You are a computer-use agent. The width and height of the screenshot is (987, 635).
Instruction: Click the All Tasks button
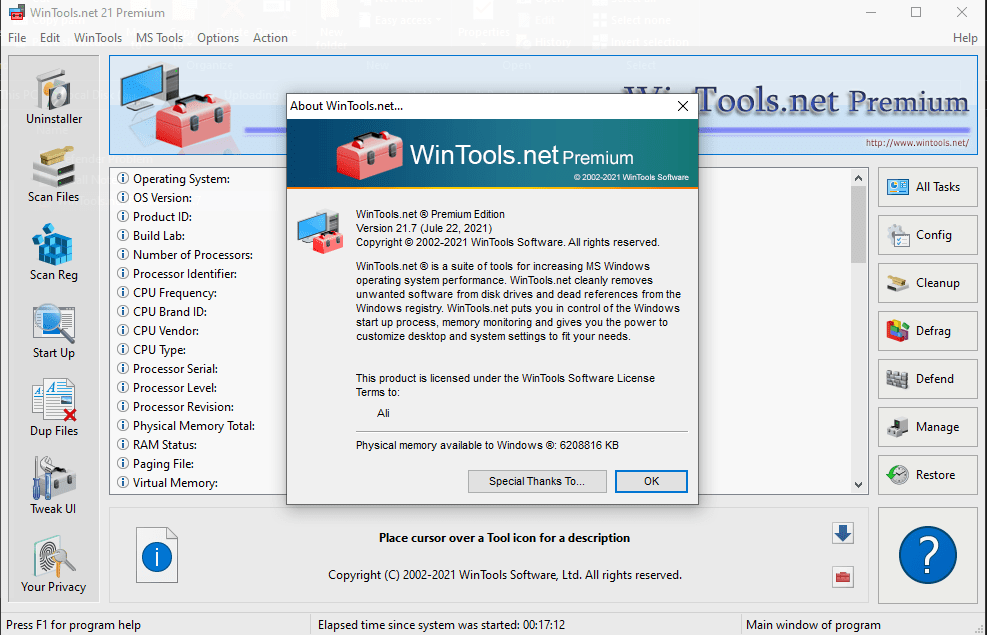click(x=927, y=187)
